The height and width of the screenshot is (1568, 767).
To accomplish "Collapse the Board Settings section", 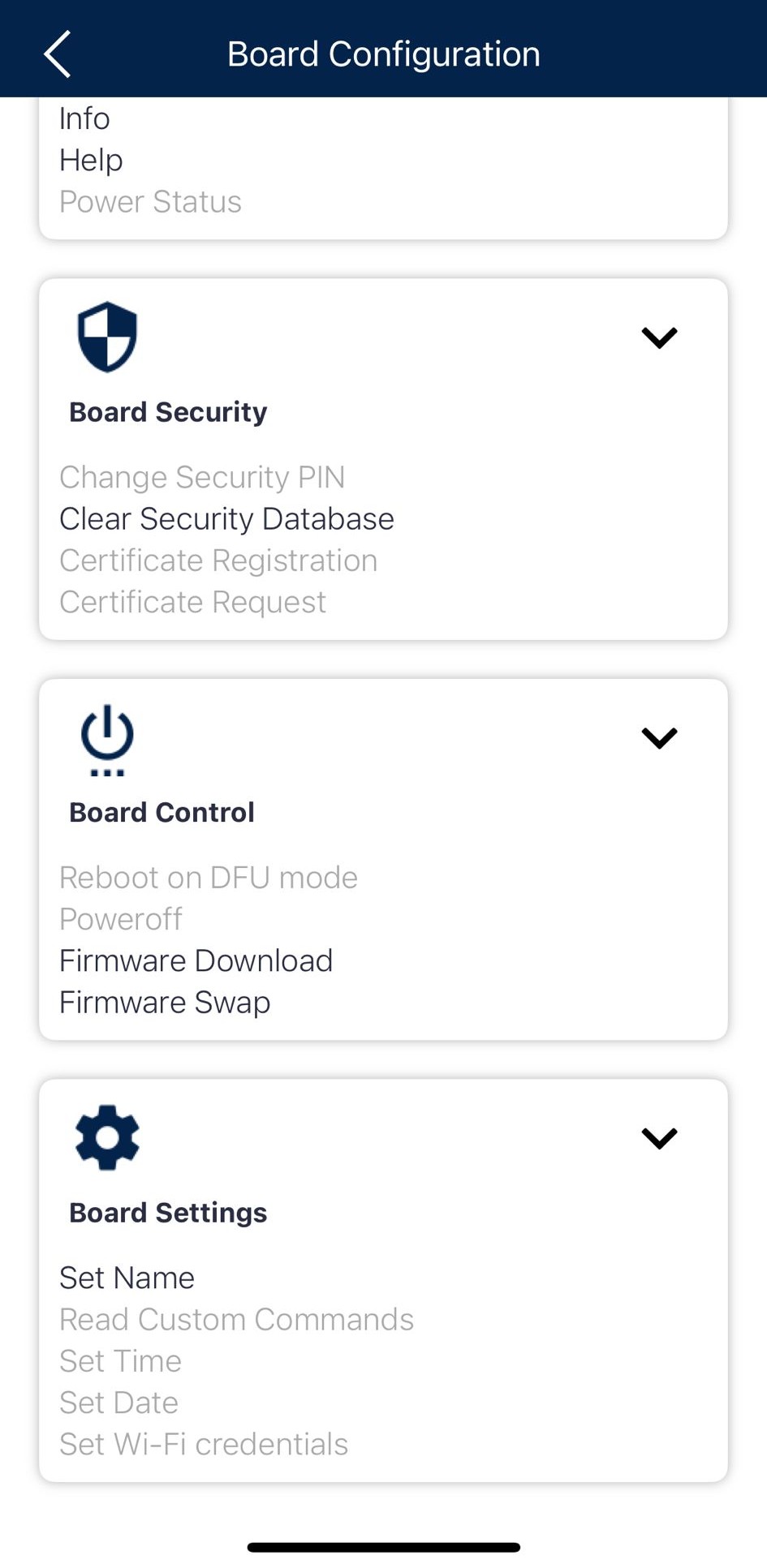I will [659, 1137].
